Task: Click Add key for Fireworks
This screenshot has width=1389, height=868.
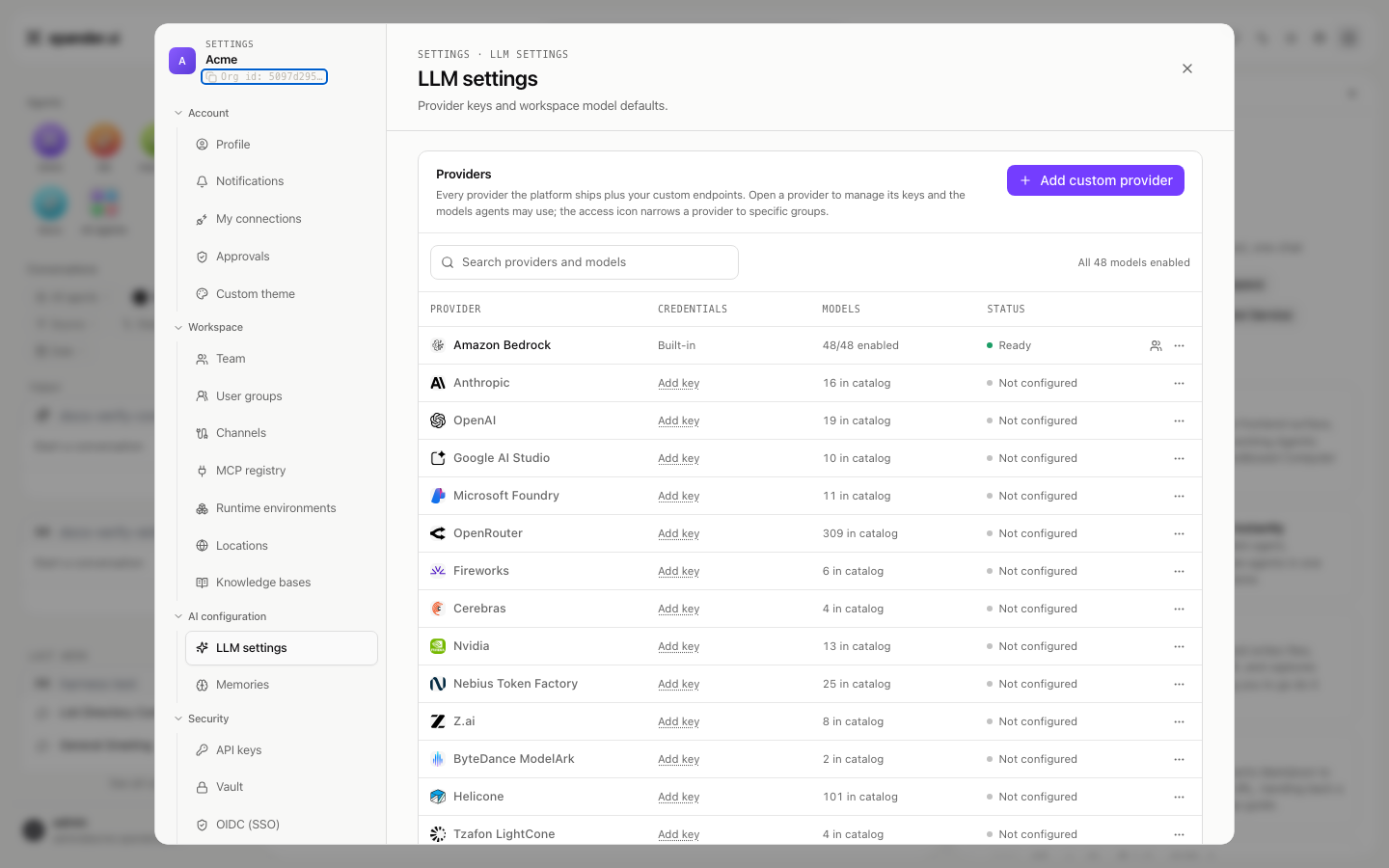Action: [679, 571]
